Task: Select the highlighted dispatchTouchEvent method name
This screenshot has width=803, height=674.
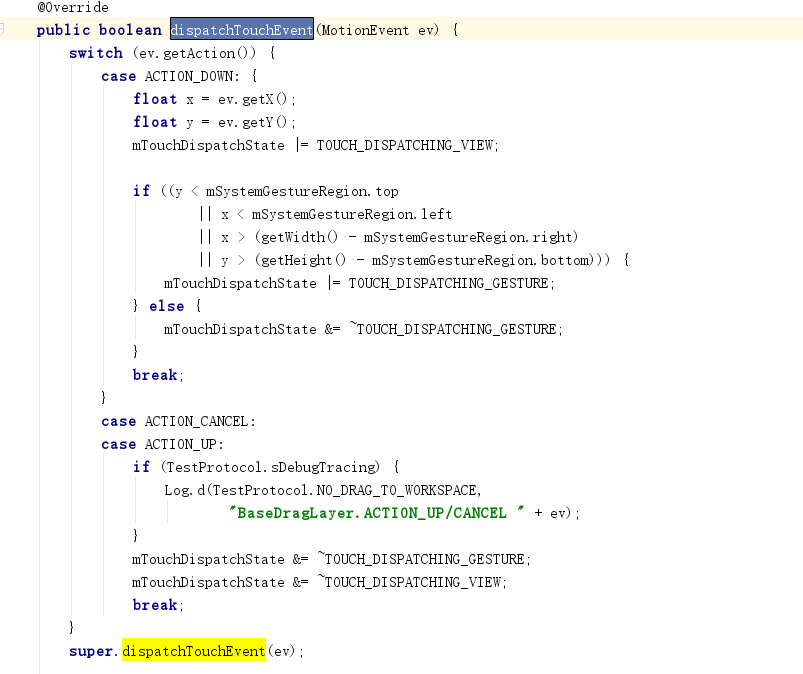Action: (x=240, y=30)
